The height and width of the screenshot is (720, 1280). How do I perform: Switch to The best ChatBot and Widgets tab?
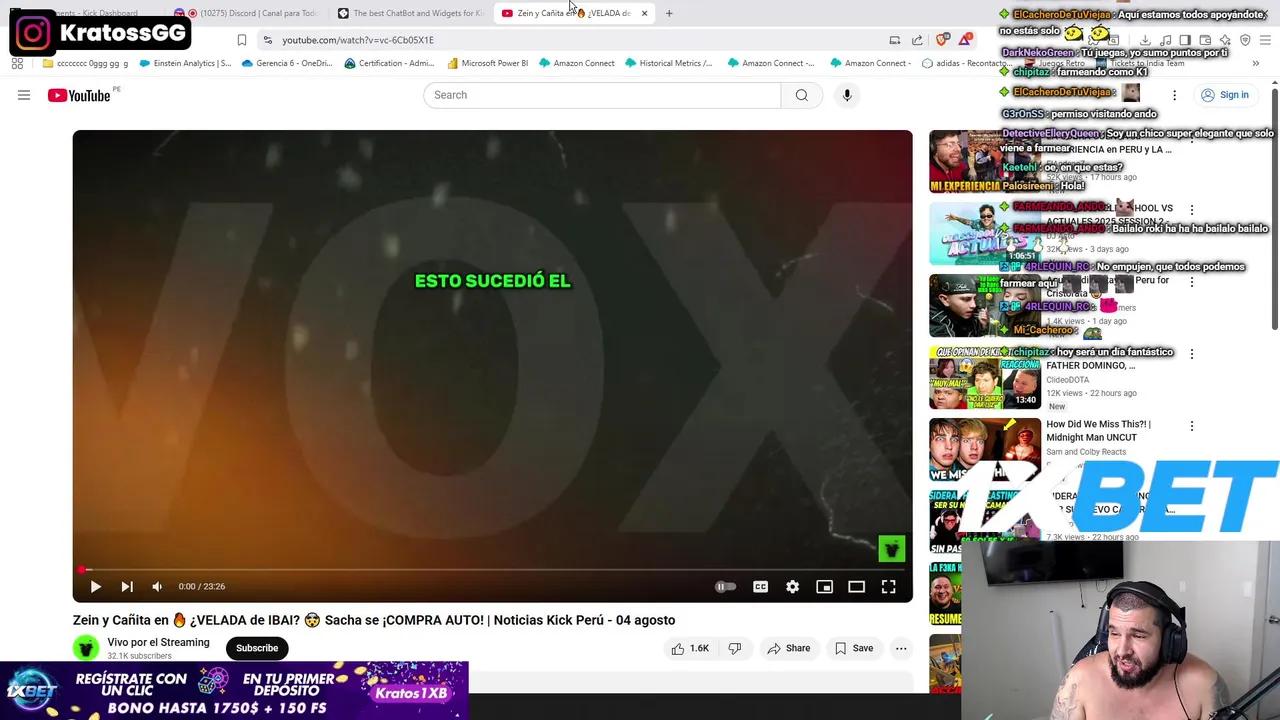pos(410,13)
